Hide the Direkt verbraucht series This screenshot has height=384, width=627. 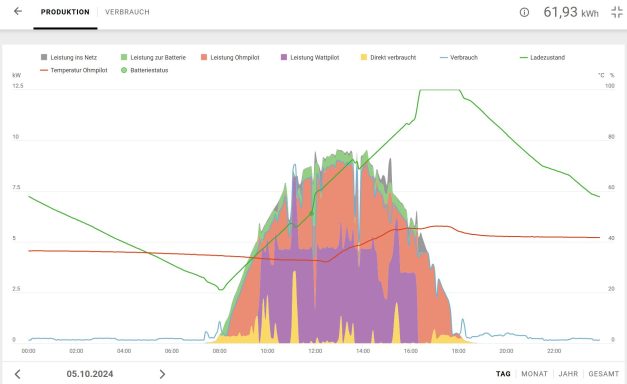(388, 57)
